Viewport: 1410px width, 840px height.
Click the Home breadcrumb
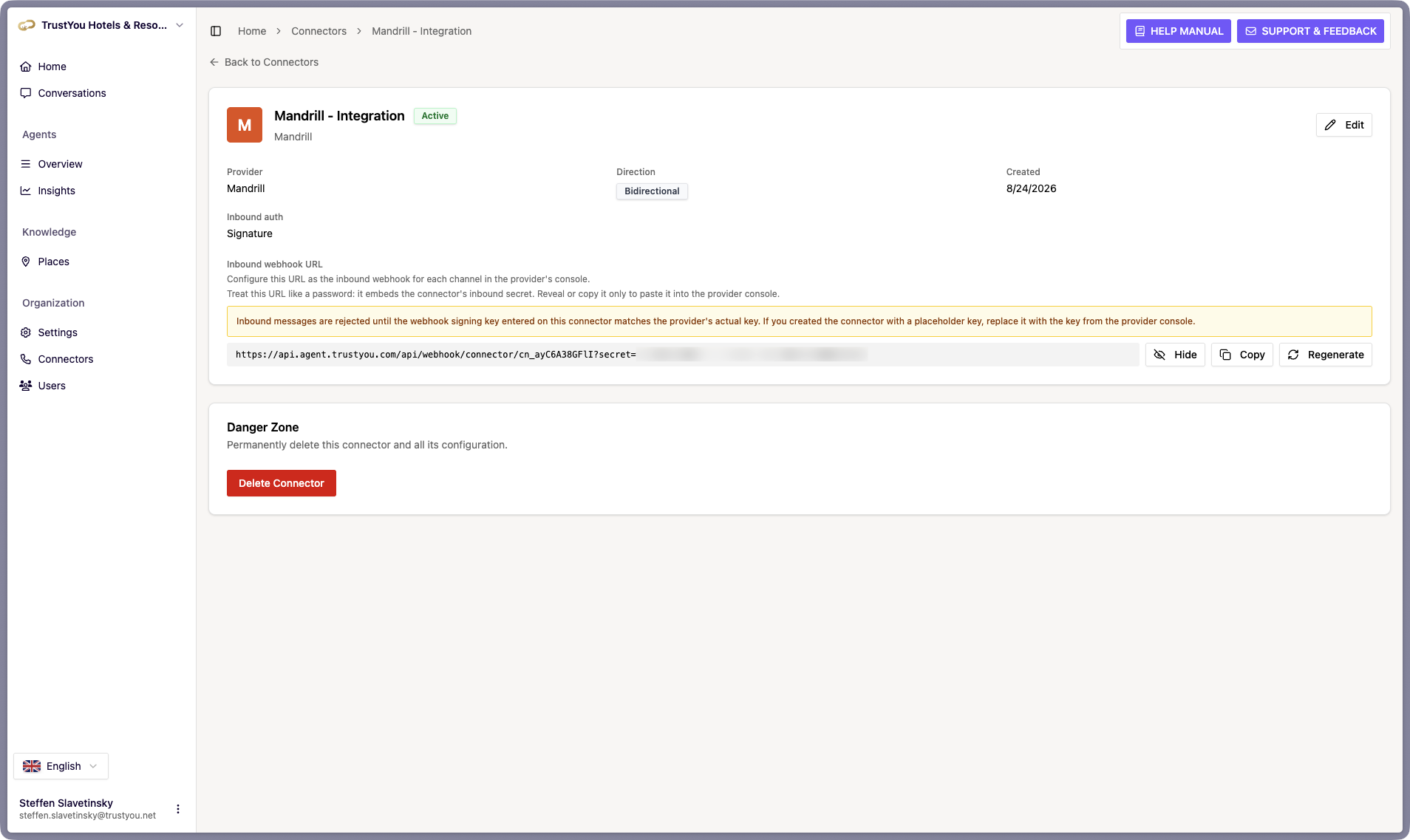click(252, 31)
